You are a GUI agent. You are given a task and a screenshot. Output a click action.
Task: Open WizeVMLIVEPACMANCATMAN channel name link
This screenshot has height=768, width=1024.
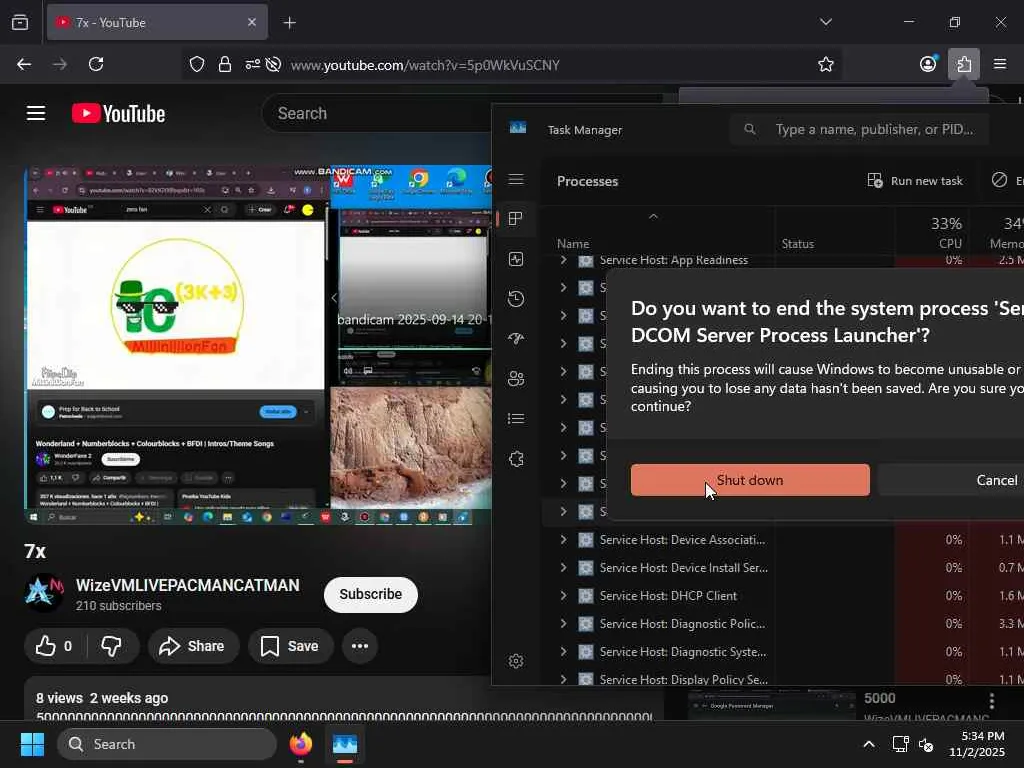[187, 585]
